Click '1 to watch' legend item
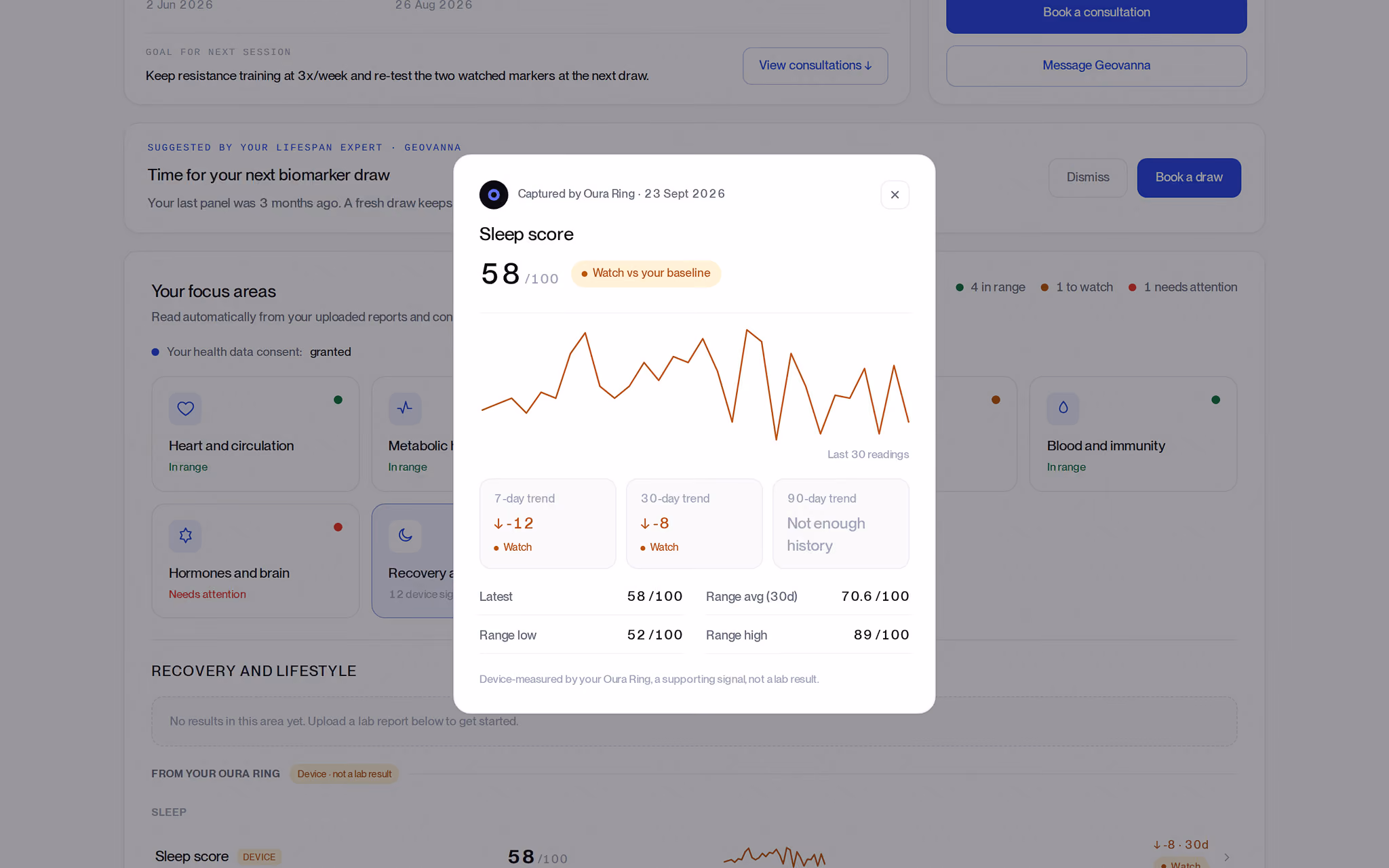Viewport: 1389px width, 868px height. click(1077, 288)
